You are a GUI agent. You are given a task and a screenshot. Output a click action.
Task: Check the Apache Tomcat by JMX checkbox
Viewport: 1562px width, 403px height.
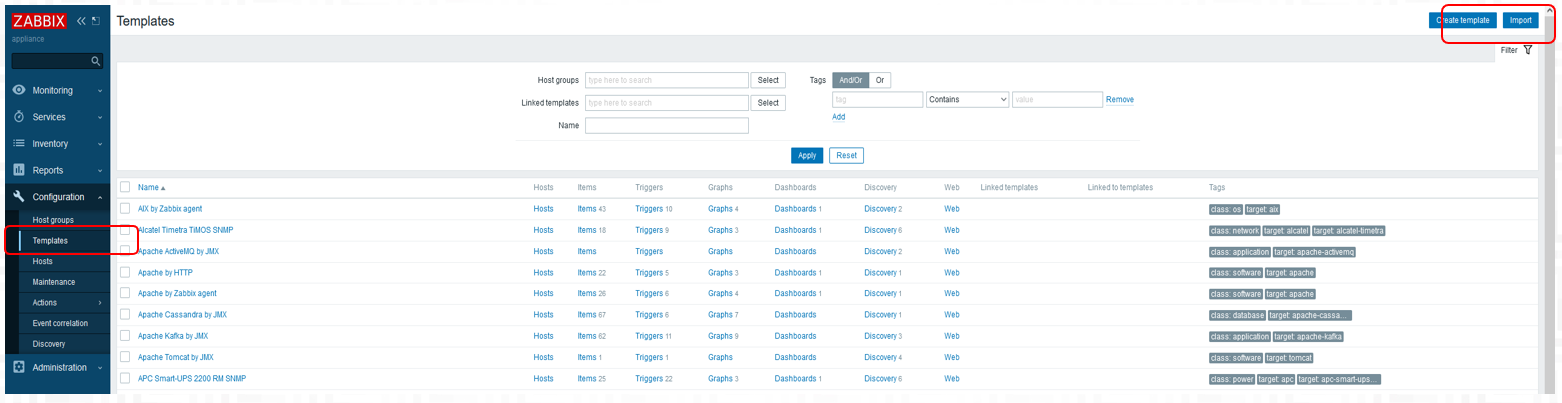pos(125,357)
